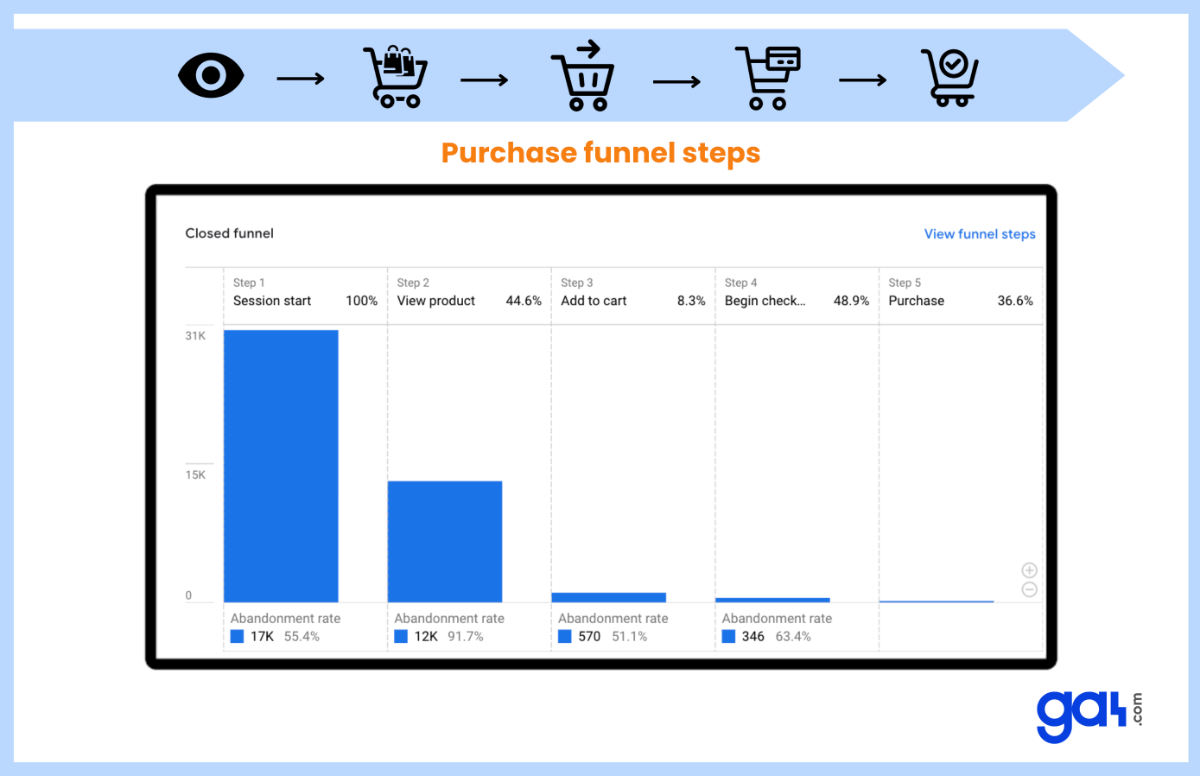Click the purchase cart with checkmark icon

pos(949,75)
